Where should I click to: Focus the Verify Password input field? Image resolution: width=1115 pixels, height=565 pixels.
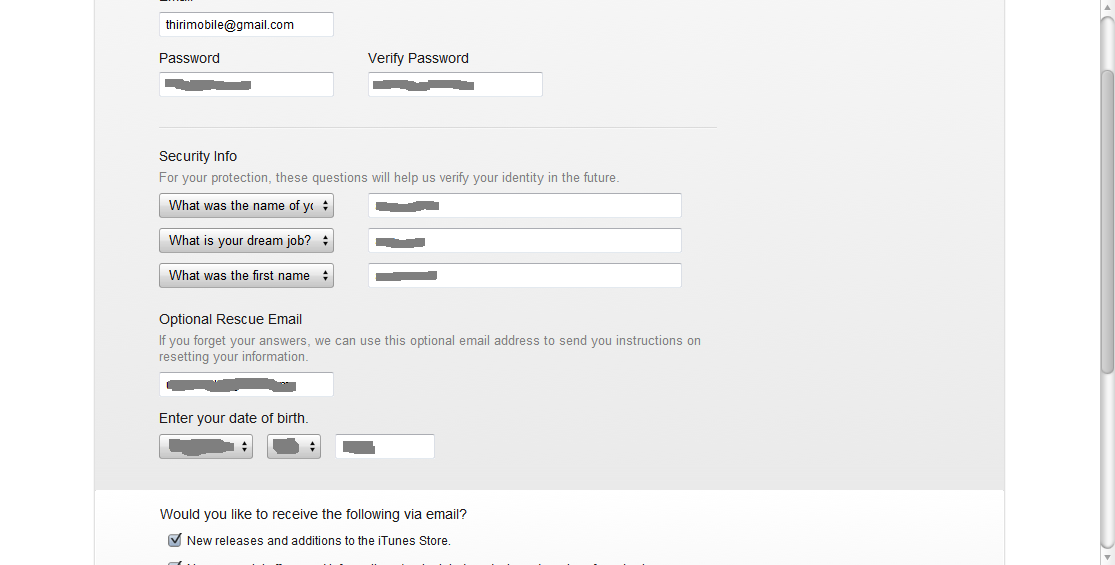point(455,85)
